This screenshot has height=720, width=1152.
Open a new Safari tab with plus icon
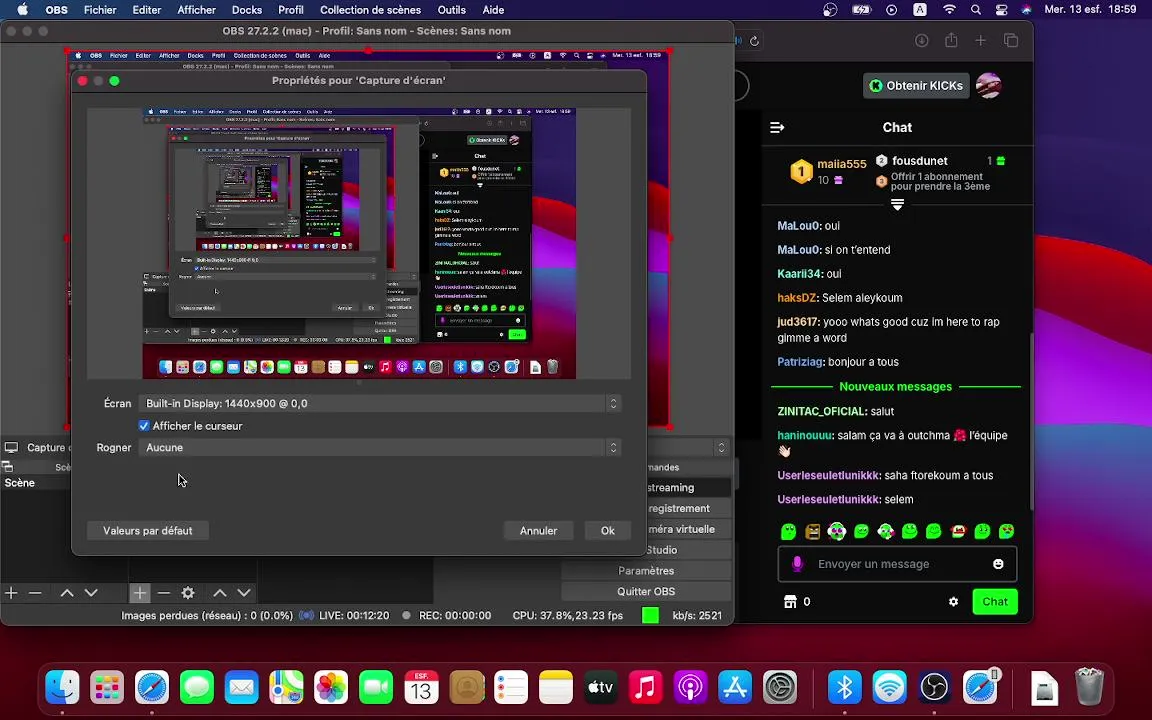(x=981, y=41)
